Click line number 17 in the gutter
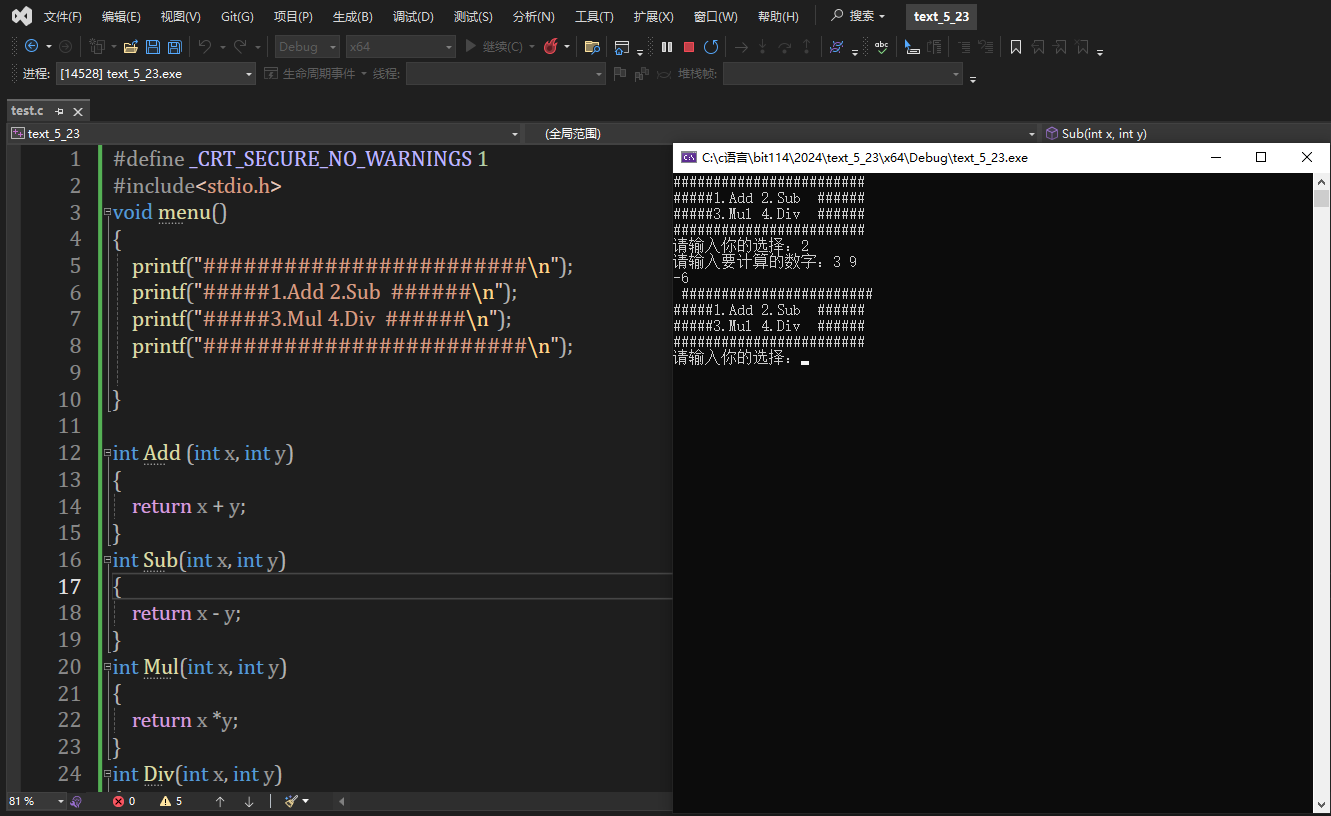Screen dimensions: 1331x816 70,586
